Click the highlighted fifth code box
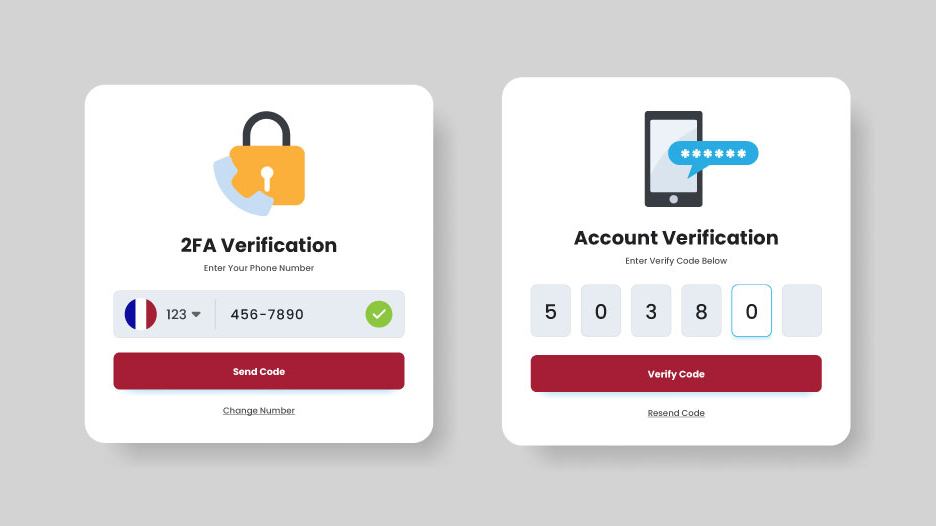The image size is (936, 526). click(752, 310)
